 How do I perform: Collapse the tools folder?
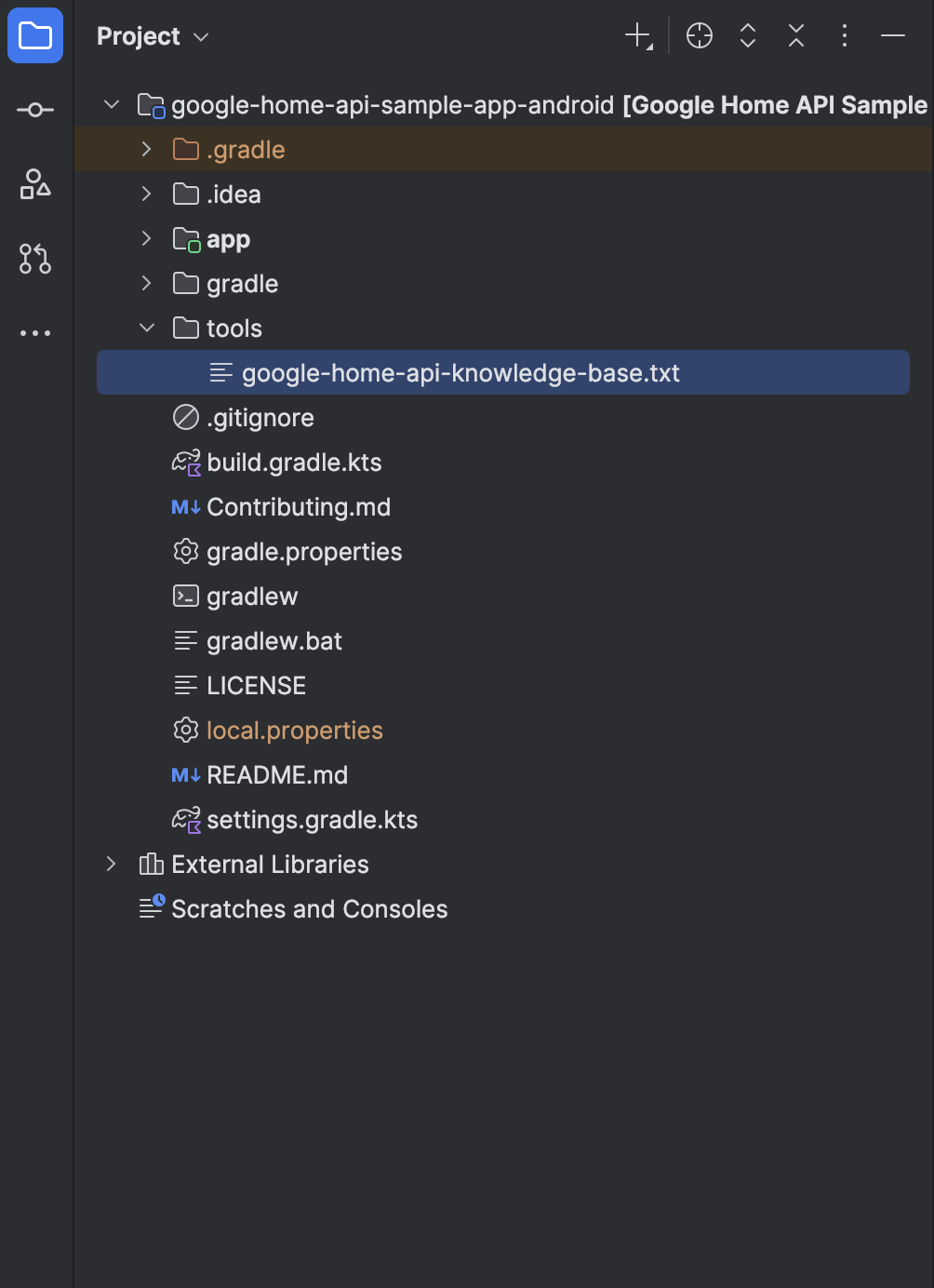click(x=146, y=328)
